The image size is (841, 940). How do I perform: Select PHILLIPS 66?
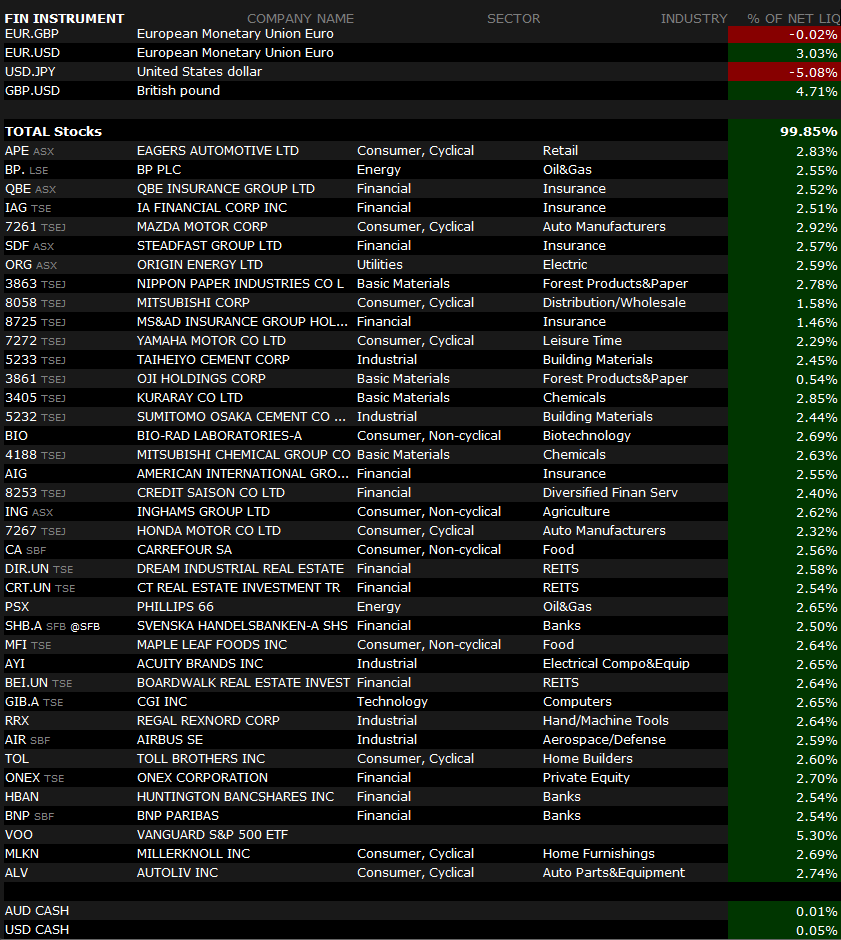click(x=175, y=607)
